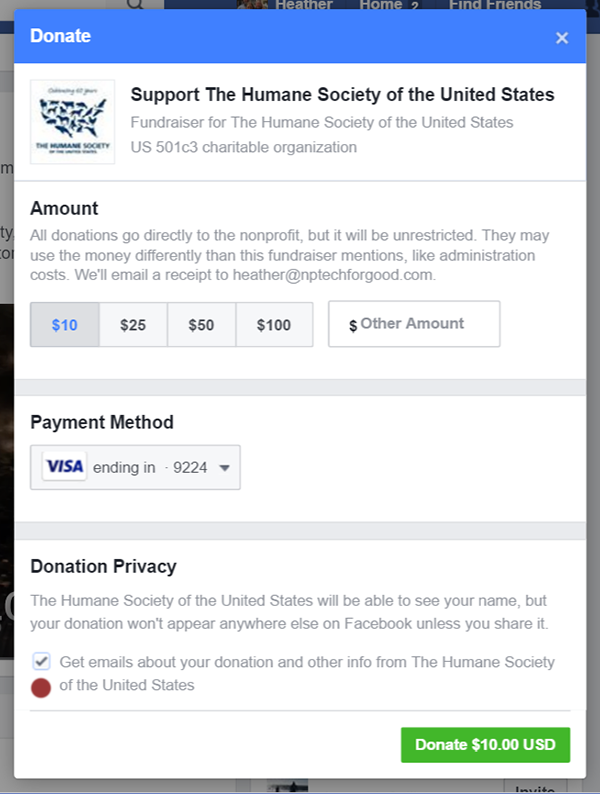Click the red circle marker below checkbox

click(x=41, y=688)
